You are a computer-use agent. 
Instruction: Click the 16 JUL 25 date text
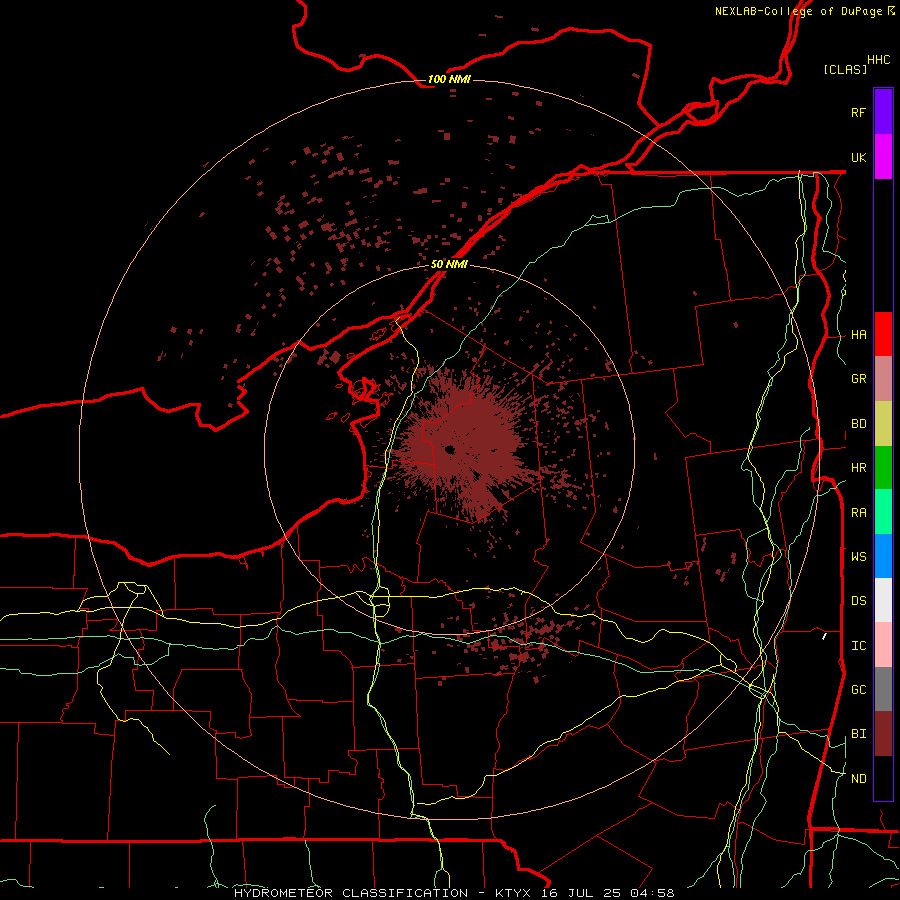click(x=581, y=893)
